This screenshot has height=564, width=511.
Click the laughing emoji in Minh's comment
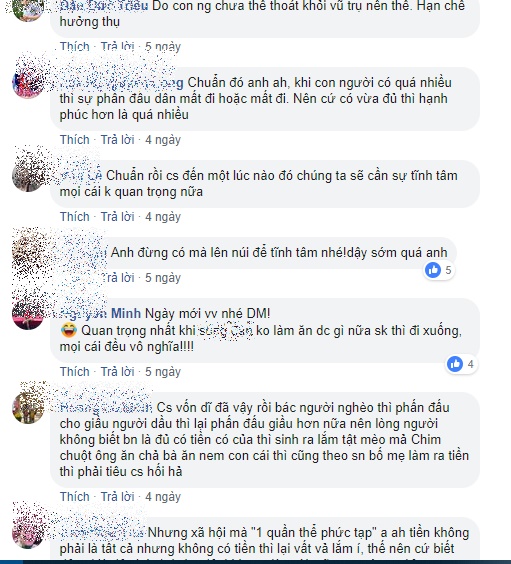click(69, 330)
